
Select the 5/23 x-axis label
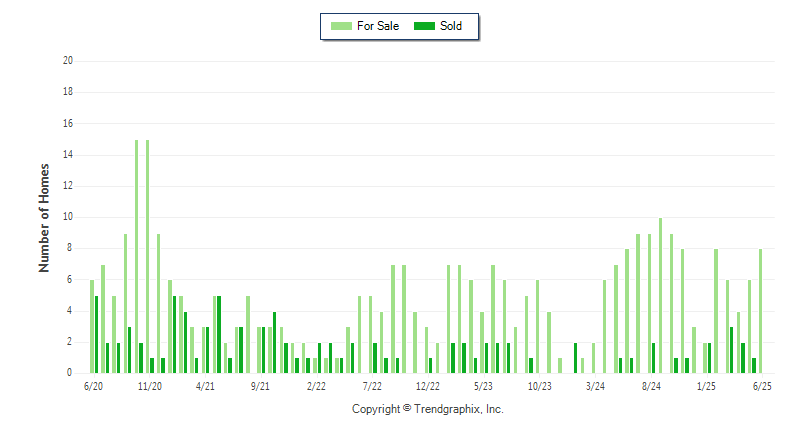pos(483,387)
